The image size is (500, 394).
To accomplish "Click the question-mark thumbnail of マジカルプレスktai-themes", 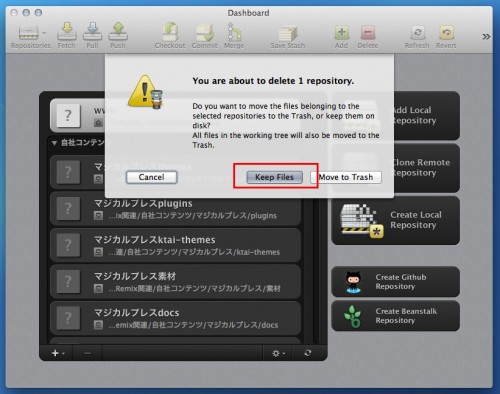I will click(x=68, y=245).
